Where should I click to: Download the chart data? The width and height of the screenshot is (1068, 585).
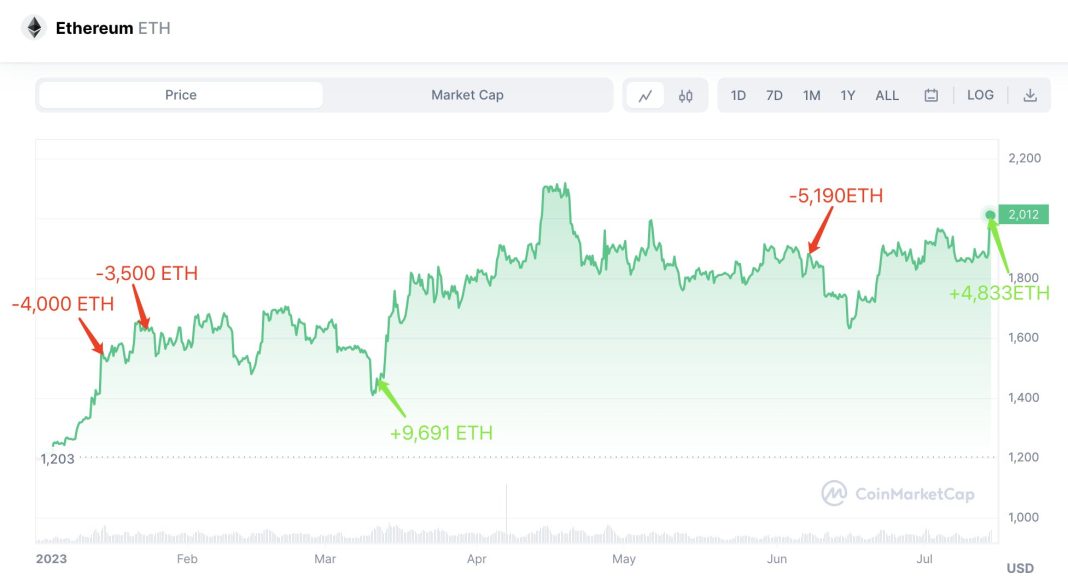(x=1030, y=96)
